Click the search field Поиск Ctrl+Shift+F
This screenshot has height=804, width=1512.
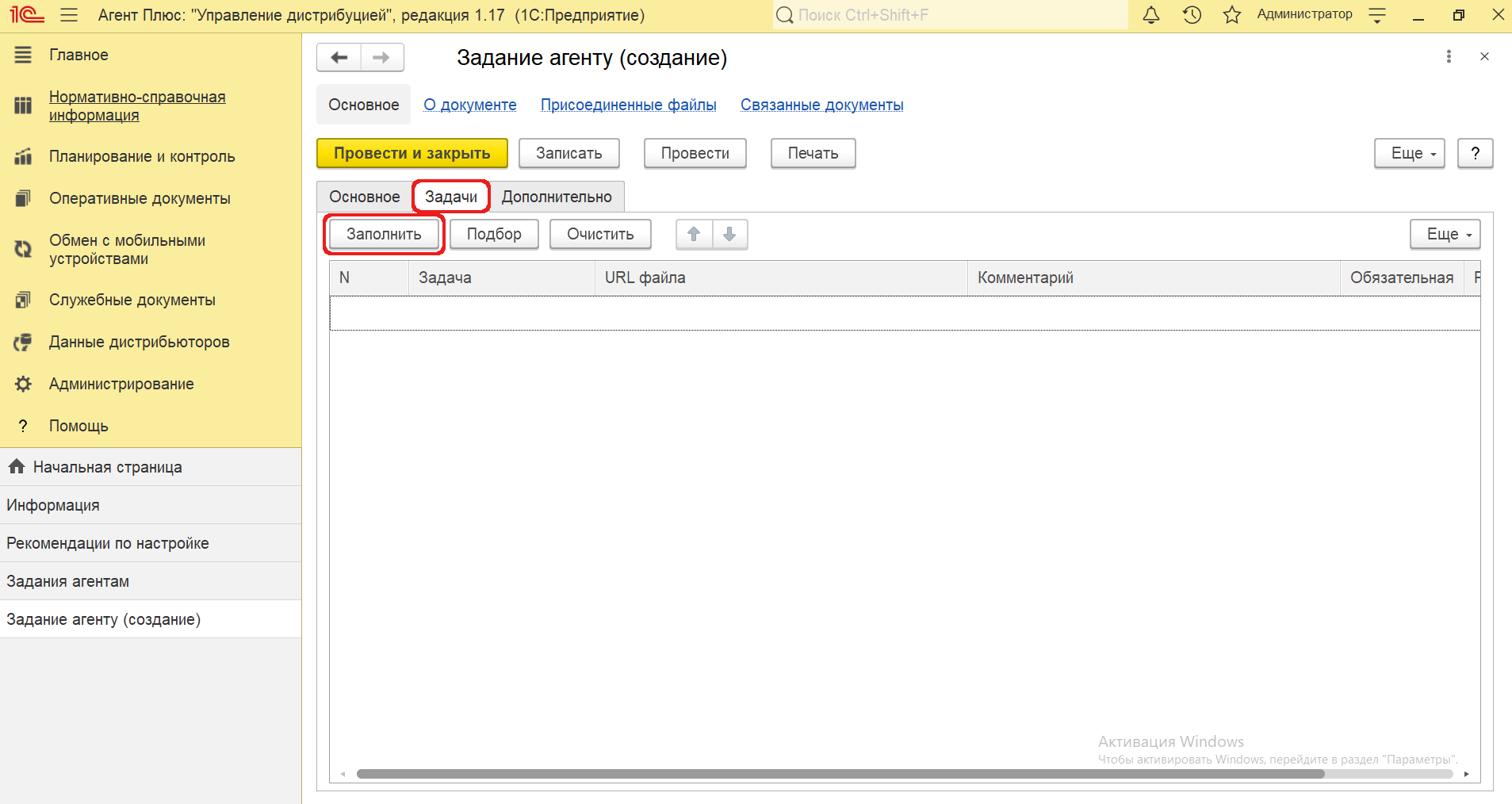(x=950, y=15)
